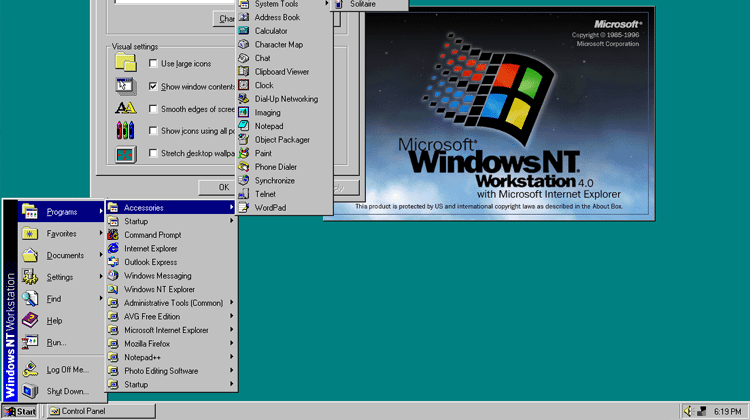Expand the first Startup folder under Accessories
Screen dimensions: 750x420
tap(171, 221)
